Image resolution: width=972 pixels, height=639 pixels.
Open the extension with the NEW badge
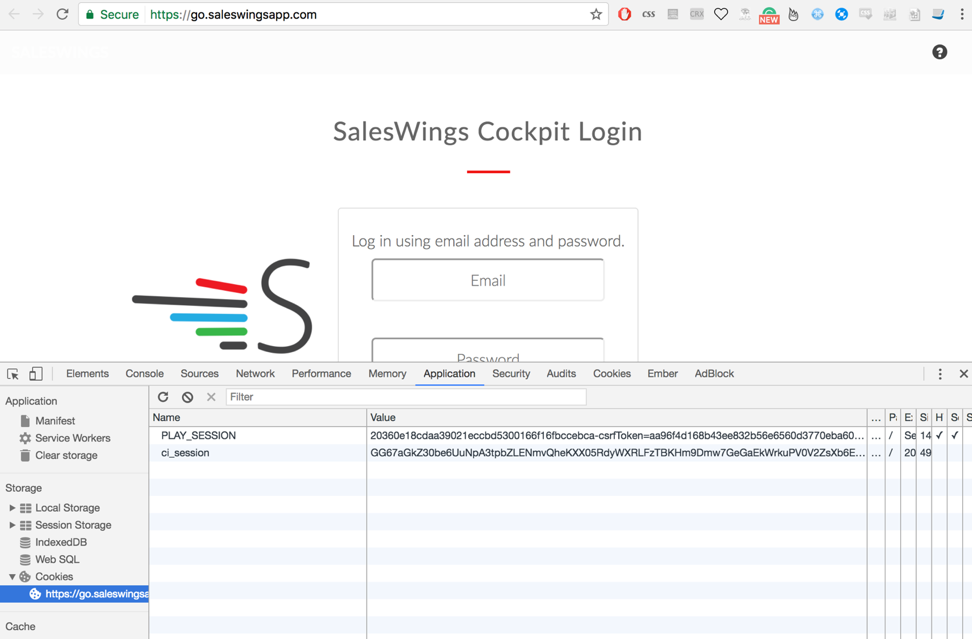tap(769, 15)
